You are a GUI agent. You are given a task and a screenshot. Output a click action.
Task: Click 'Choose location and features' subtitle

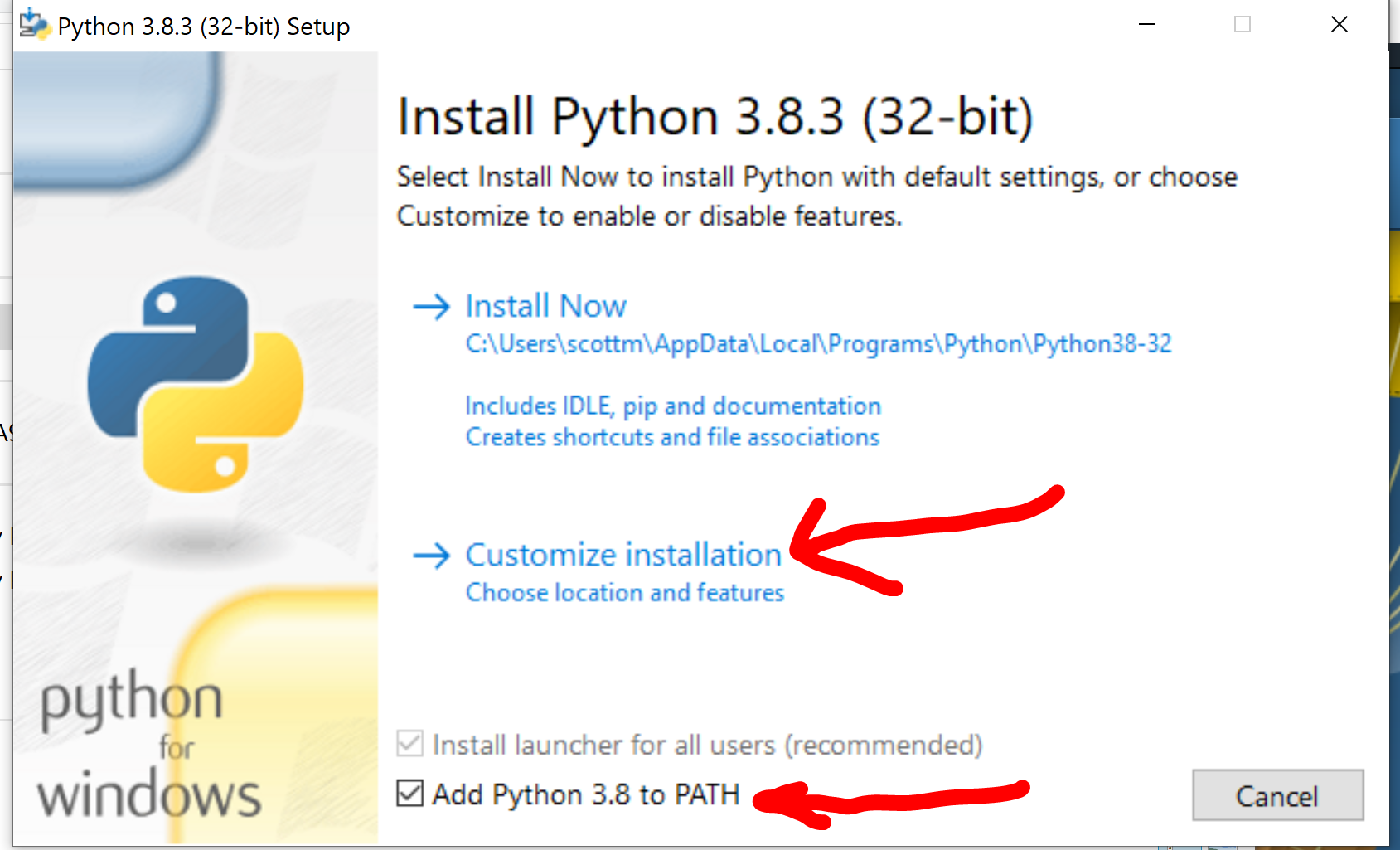[x=624, y=593]
